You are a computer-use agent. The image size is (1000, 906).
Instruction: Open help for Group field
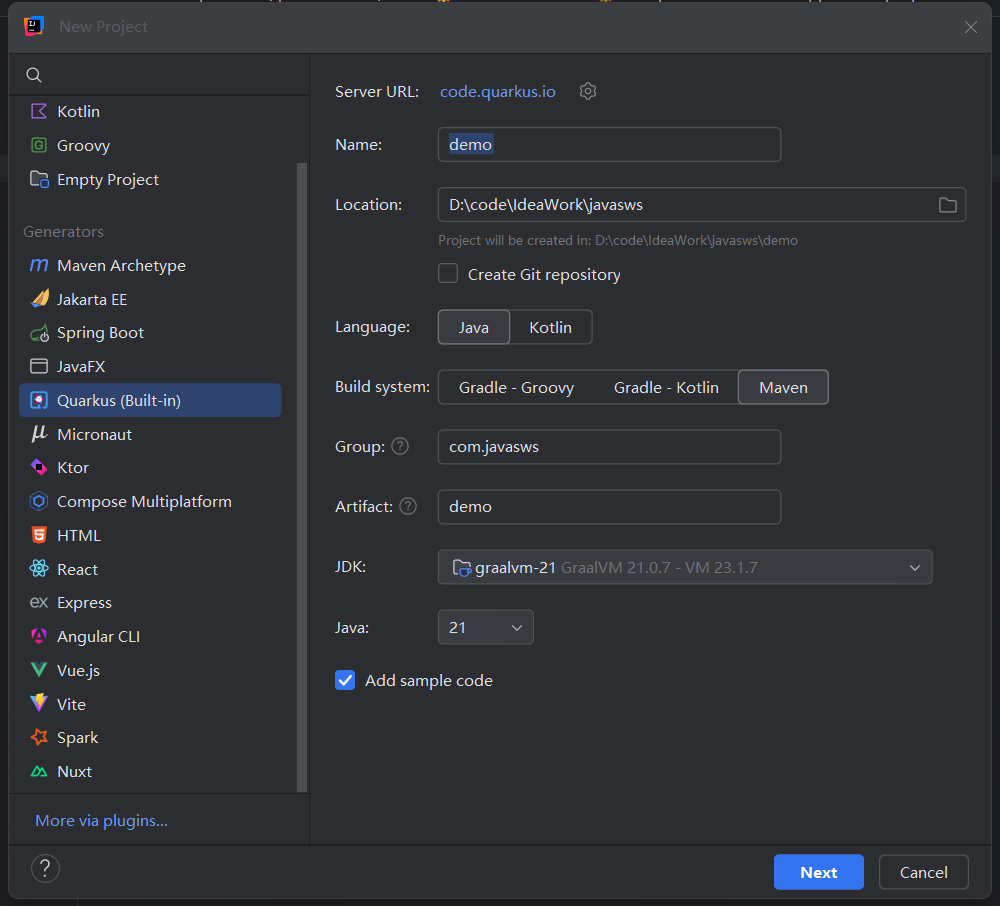point(400,446)
